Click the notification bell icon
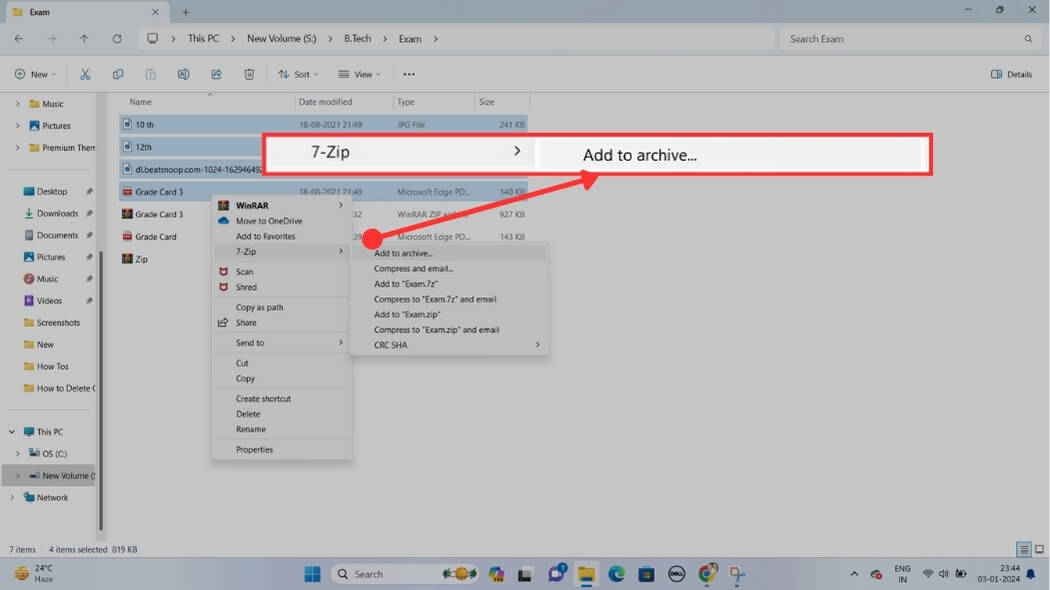 1031,574
